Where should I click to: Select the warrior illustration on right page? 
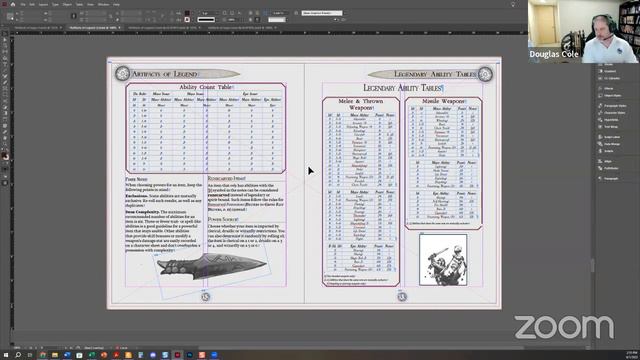443,260
